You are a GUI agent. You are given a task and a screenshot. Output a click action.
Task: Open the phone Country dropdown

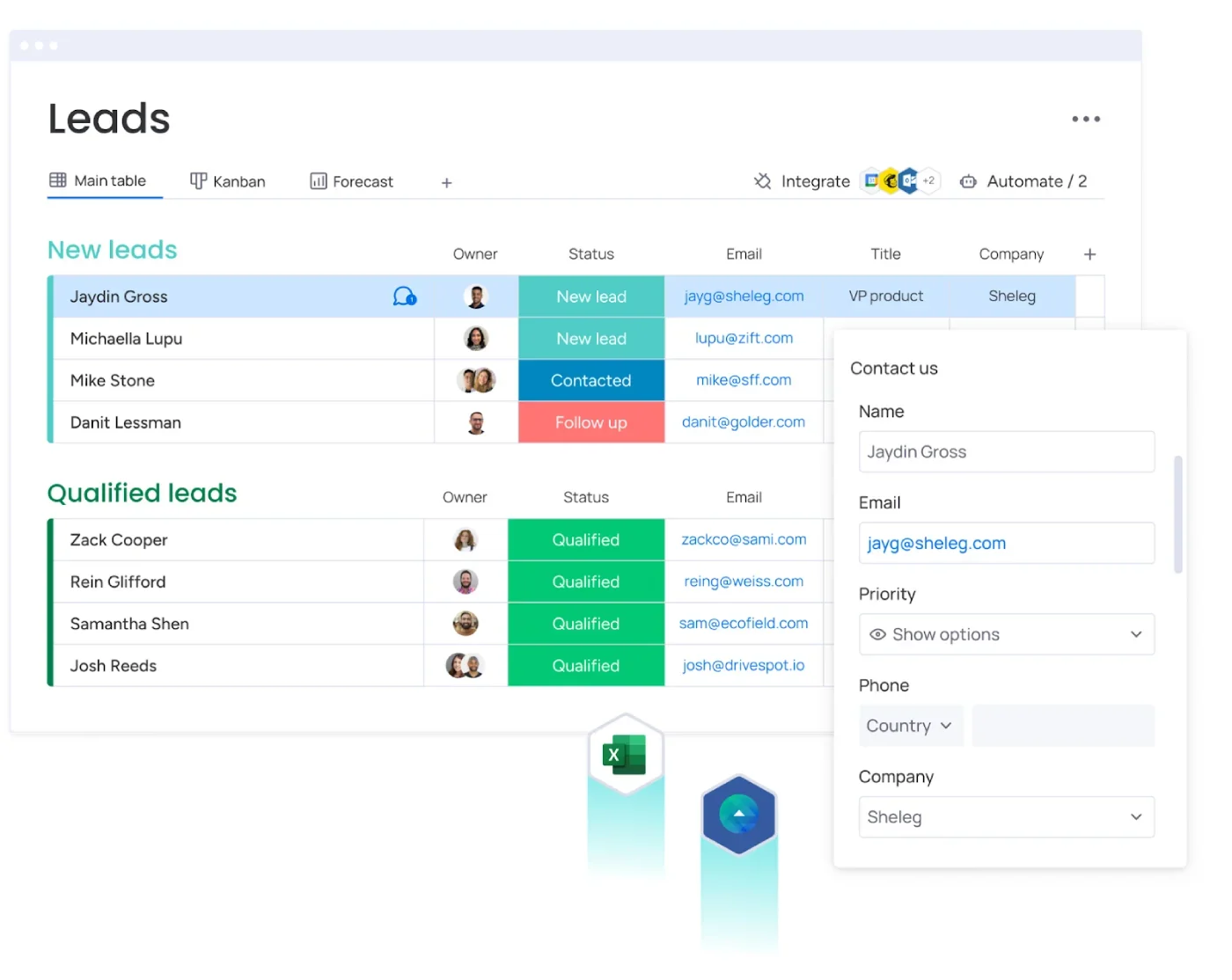point(911,726)
